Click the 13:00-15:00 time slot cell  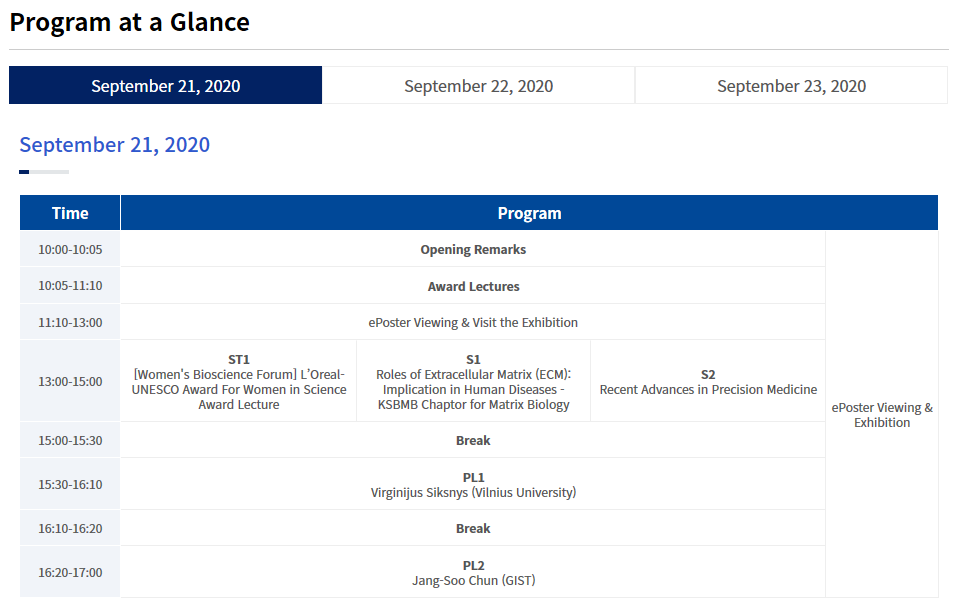[70, 382]
